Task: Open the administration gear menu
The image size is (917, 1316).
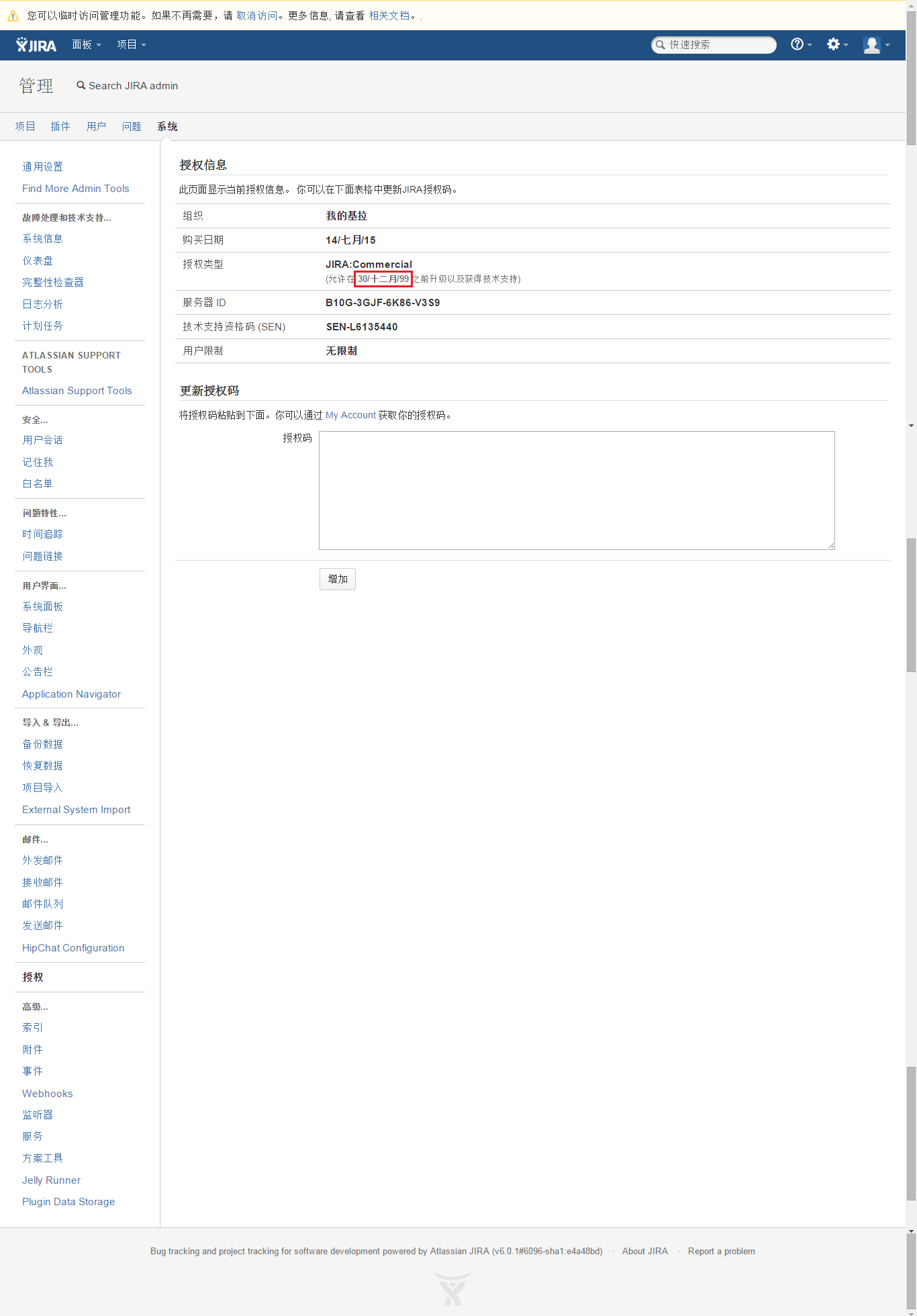Action: pyautogui.click(x=837, y=44)
